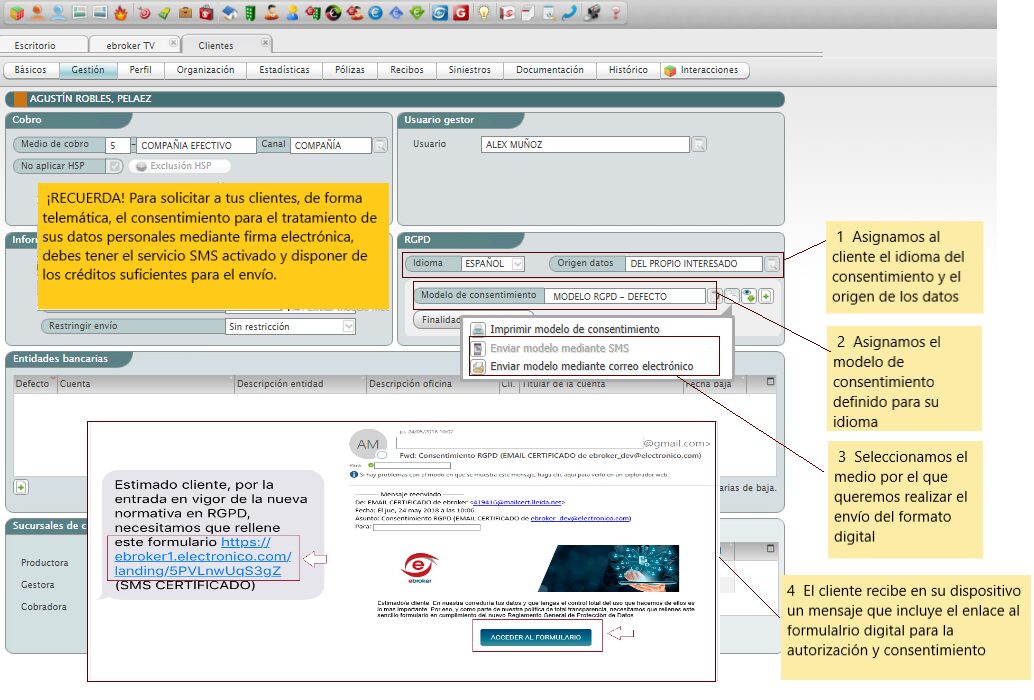Click the Exclusión HSP button
The width and height of the screenshot is (1034, 700).
pos(179,166)
